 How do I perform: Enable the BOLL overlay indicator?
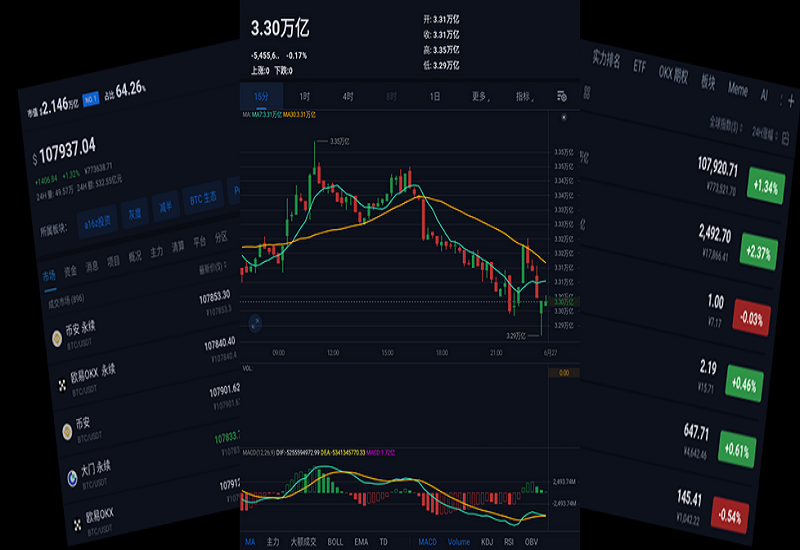coord(334,542)
